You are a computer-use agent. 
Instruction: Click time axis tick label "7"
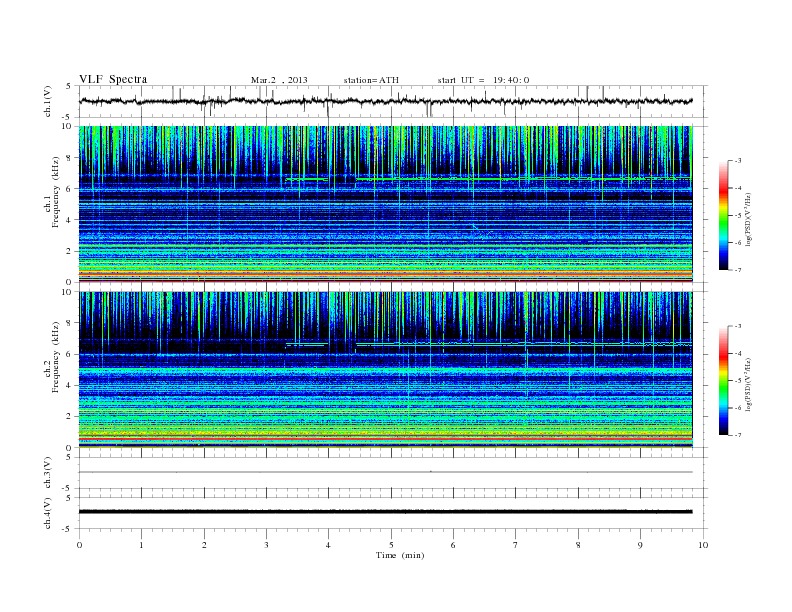coord(516,545)
